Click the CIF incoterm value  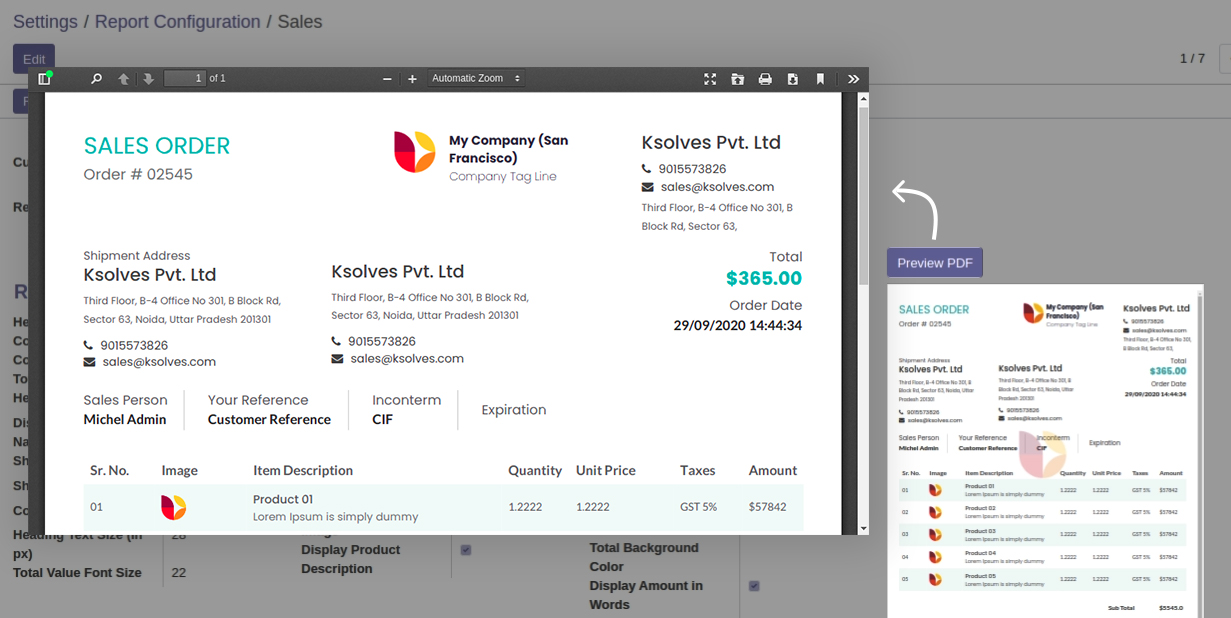[383, 419]
